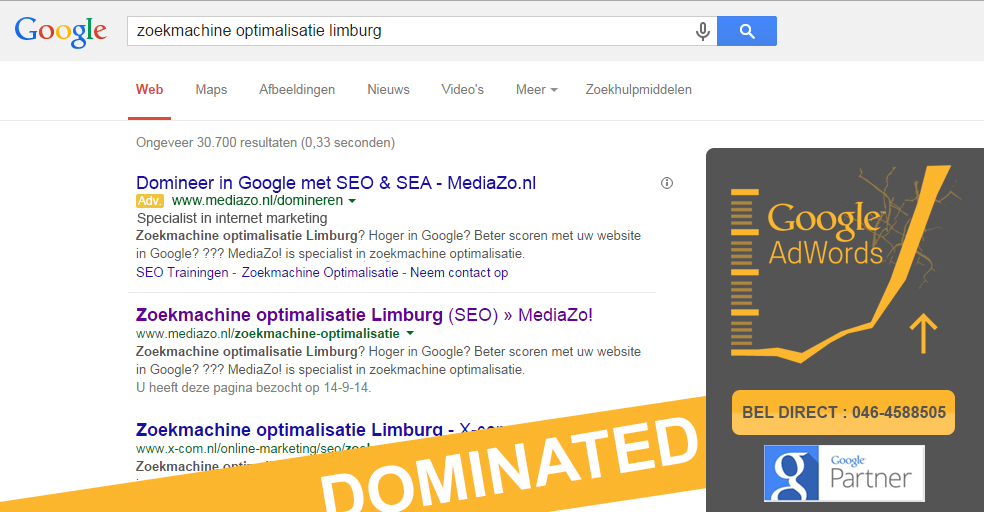Switch to the Afbeeldingen tab
Image resolution: width=984 pixels, height=512 pixels.
click(x=297, y=90)
